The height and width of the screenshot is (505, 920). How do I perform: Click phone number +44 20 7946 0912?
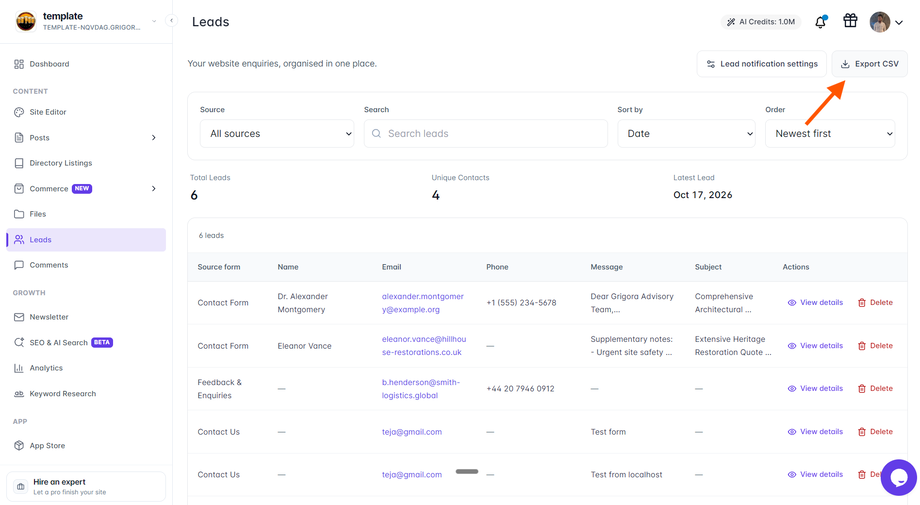520,389
